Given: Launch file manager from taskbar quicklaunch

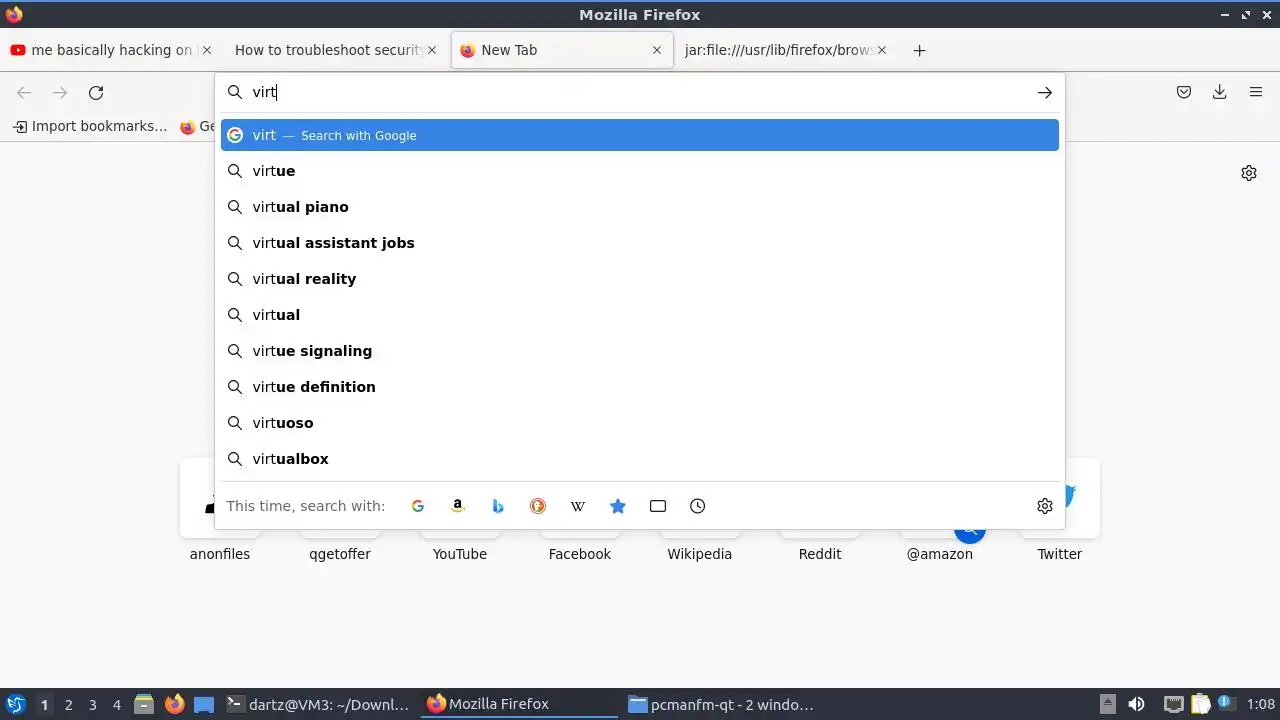Looking at the screenshot, I should point(144,705).
